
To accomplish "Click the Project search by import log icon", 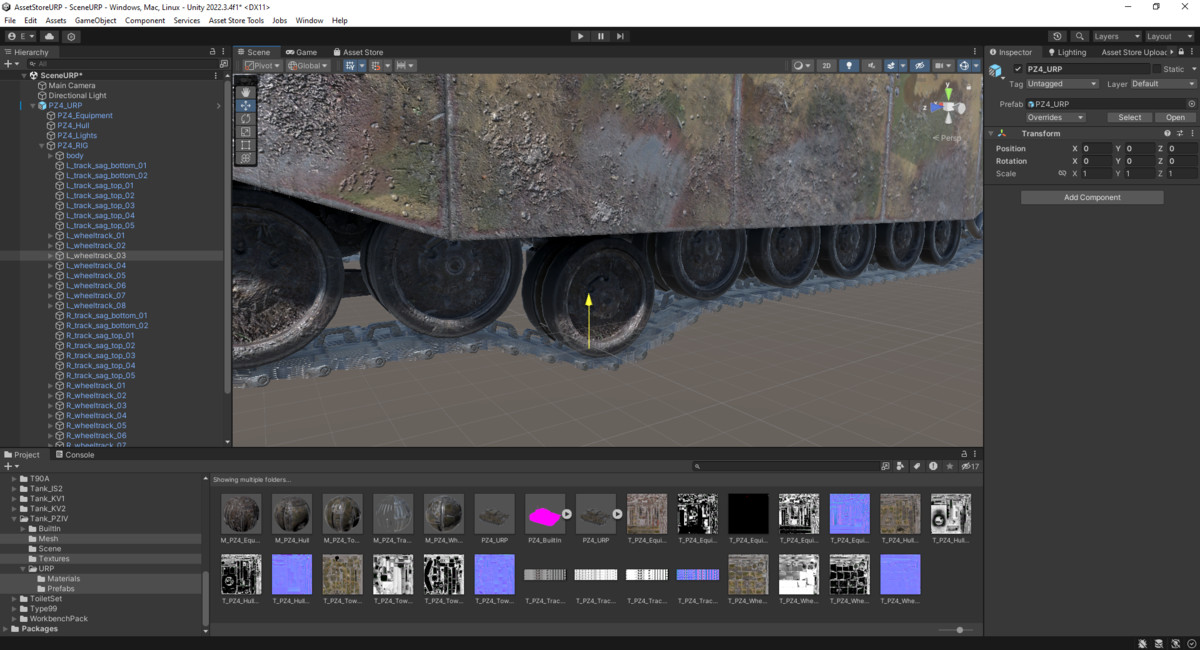I will coord(933,466).
